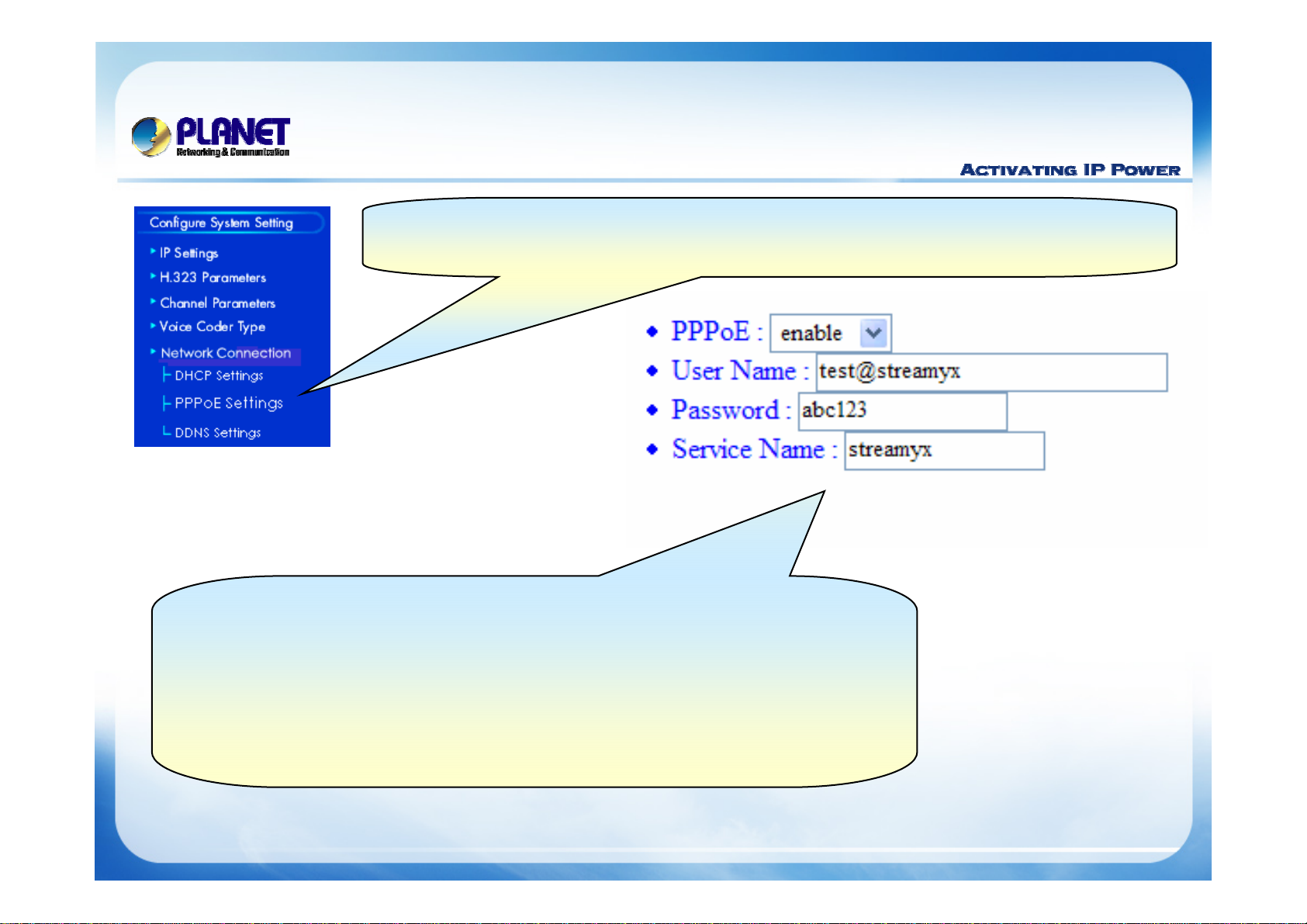
Task: Click the User Name field containing test@streamyx
Action: tap(991, 372)
